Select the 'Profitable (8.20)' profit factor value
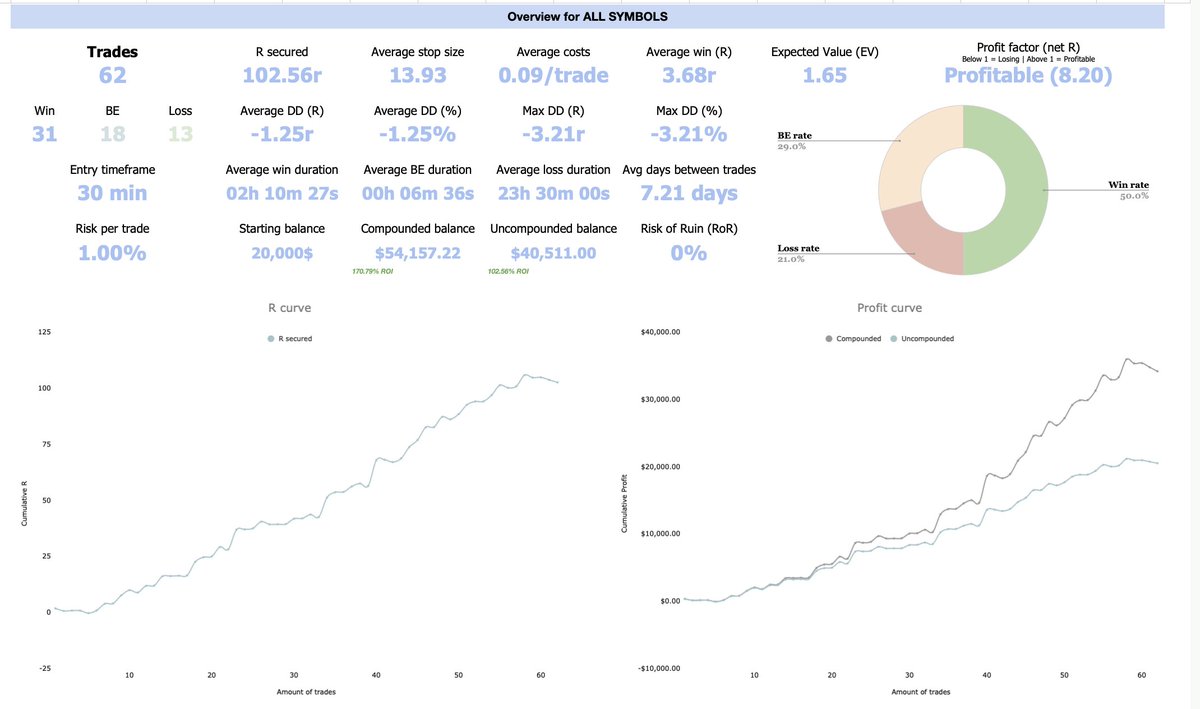 coord(1028,75)
